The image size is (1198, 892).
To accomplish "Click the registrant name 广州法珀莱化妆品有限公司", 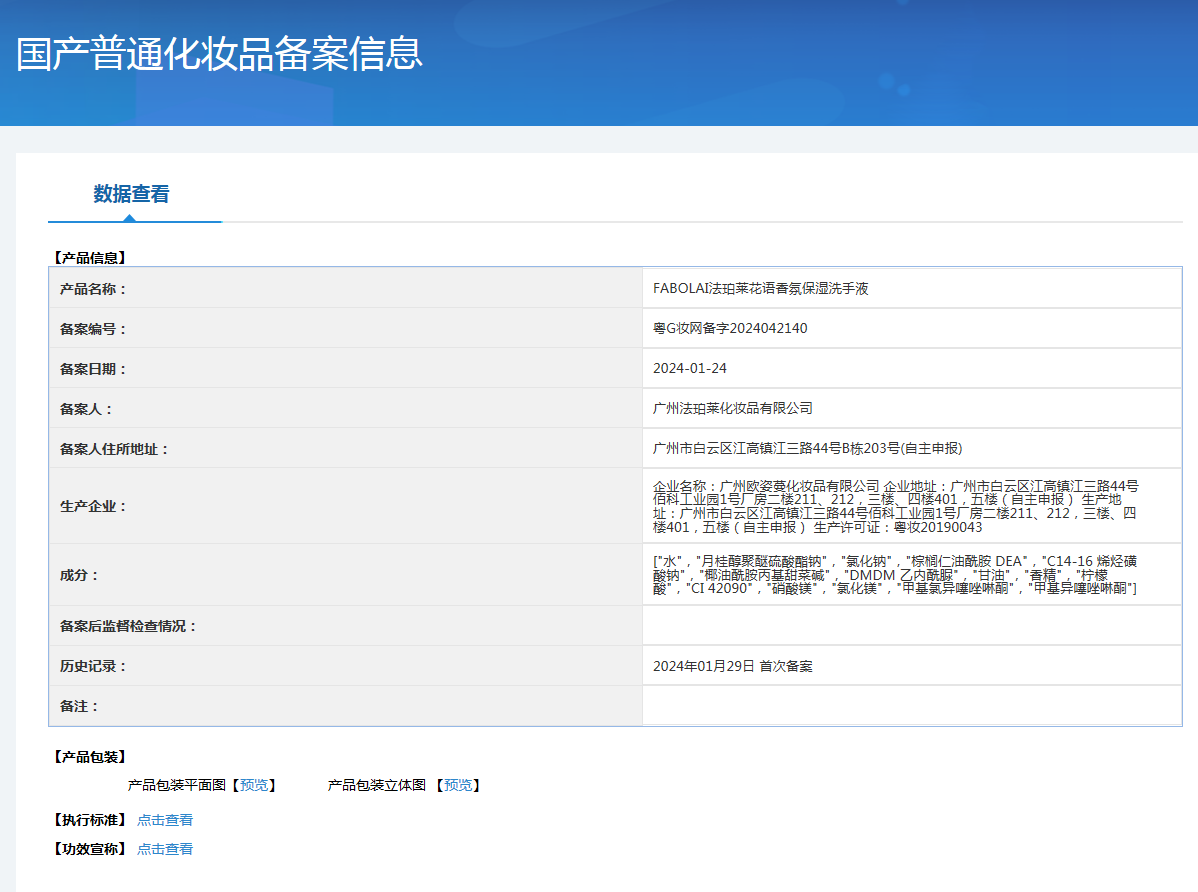I will (x=733, y=408).
